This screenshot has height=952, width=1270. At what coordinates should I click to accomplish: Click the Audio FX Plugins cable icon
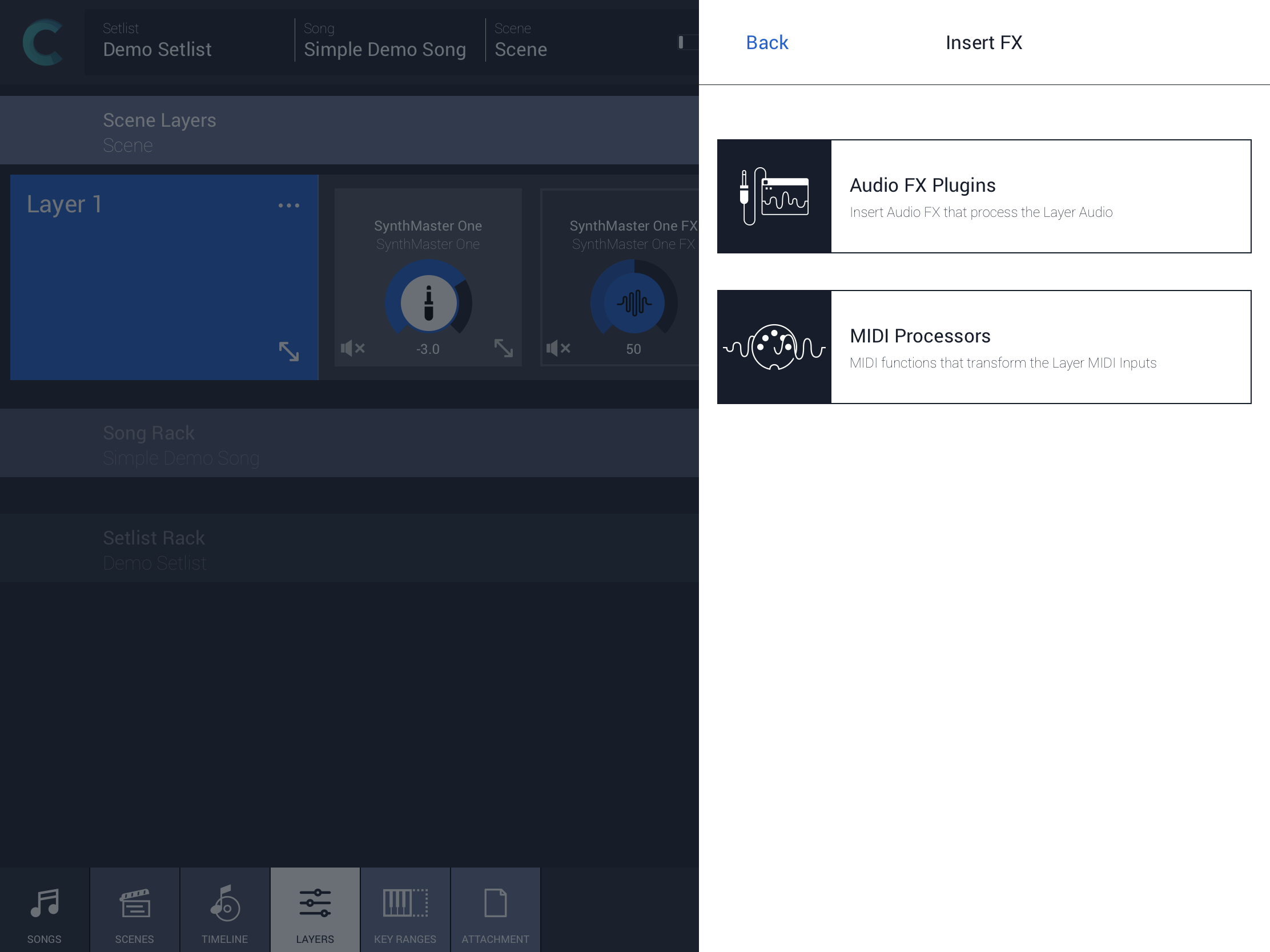point(774,196)
